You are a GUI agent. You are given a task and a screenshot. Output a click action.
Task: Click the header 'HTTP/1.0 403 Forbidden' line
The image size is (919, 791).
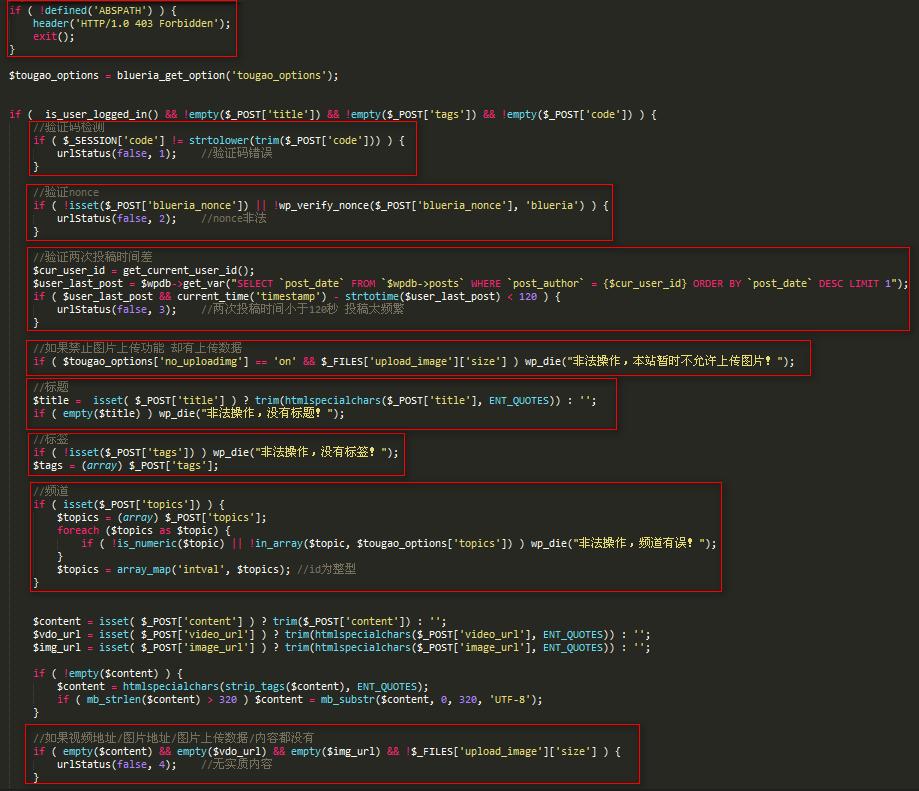tap(131, 23)
